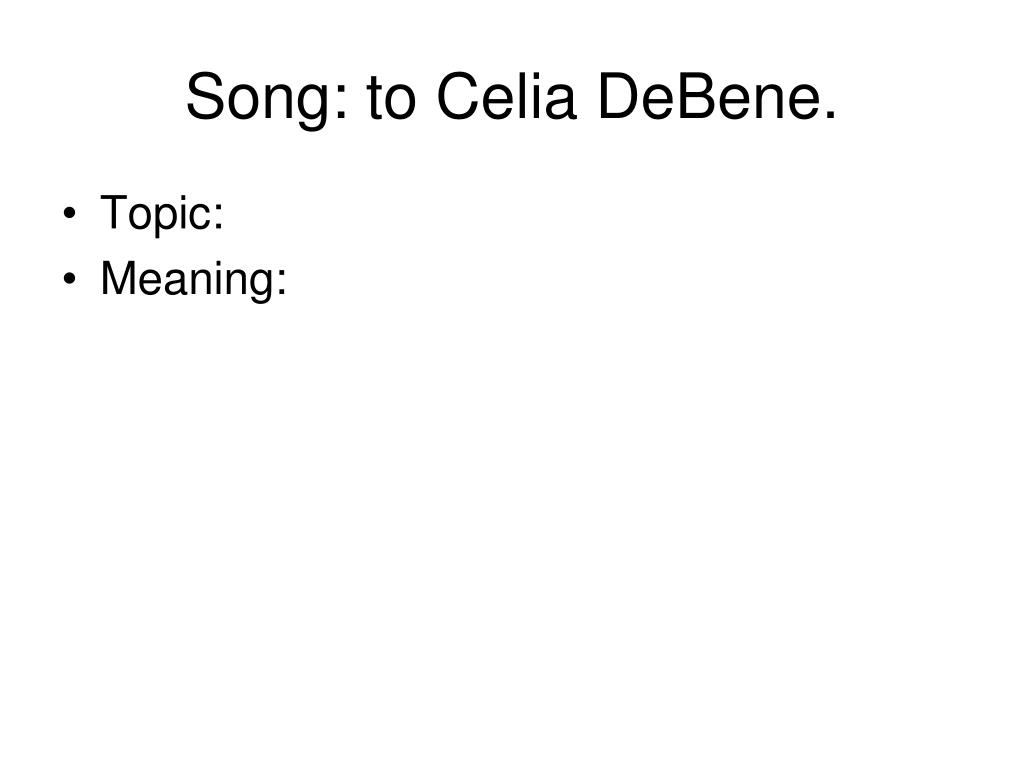Click the capital "D" in "DeBene"
The height and width of the screenshot is (768, 1024).
[621, 96]
